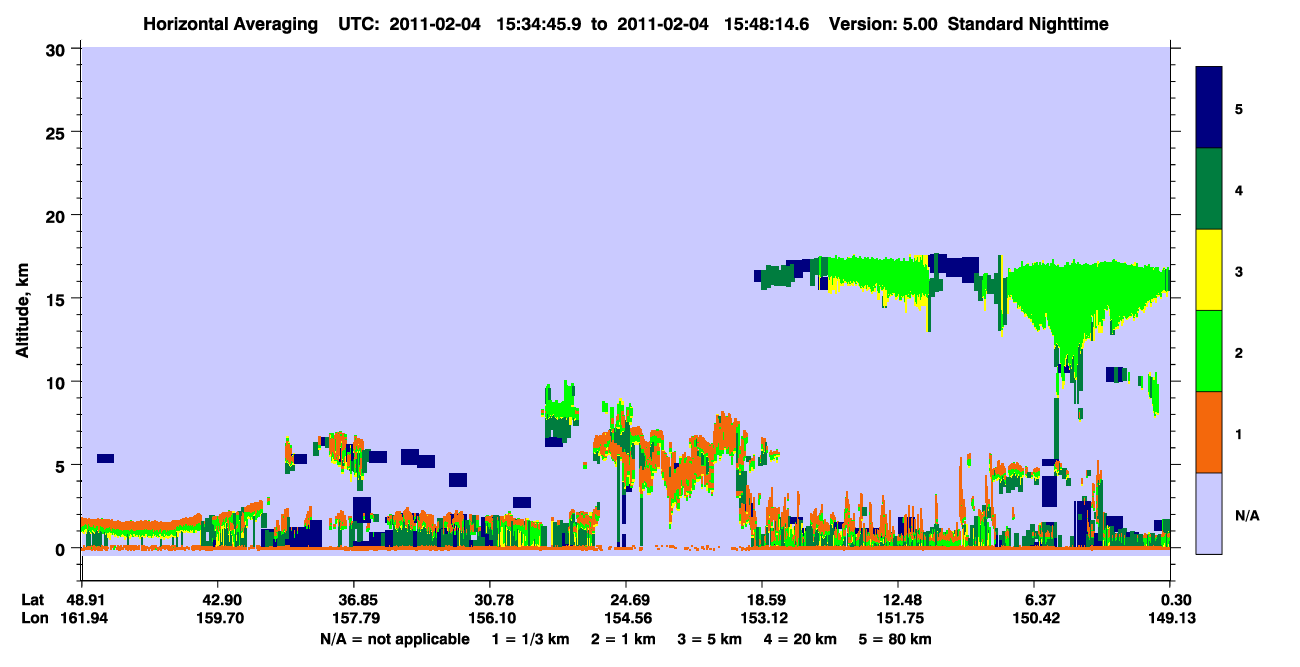
Task: Click legend text 'N/A = not applicable'
Action: tap(394, 639)
